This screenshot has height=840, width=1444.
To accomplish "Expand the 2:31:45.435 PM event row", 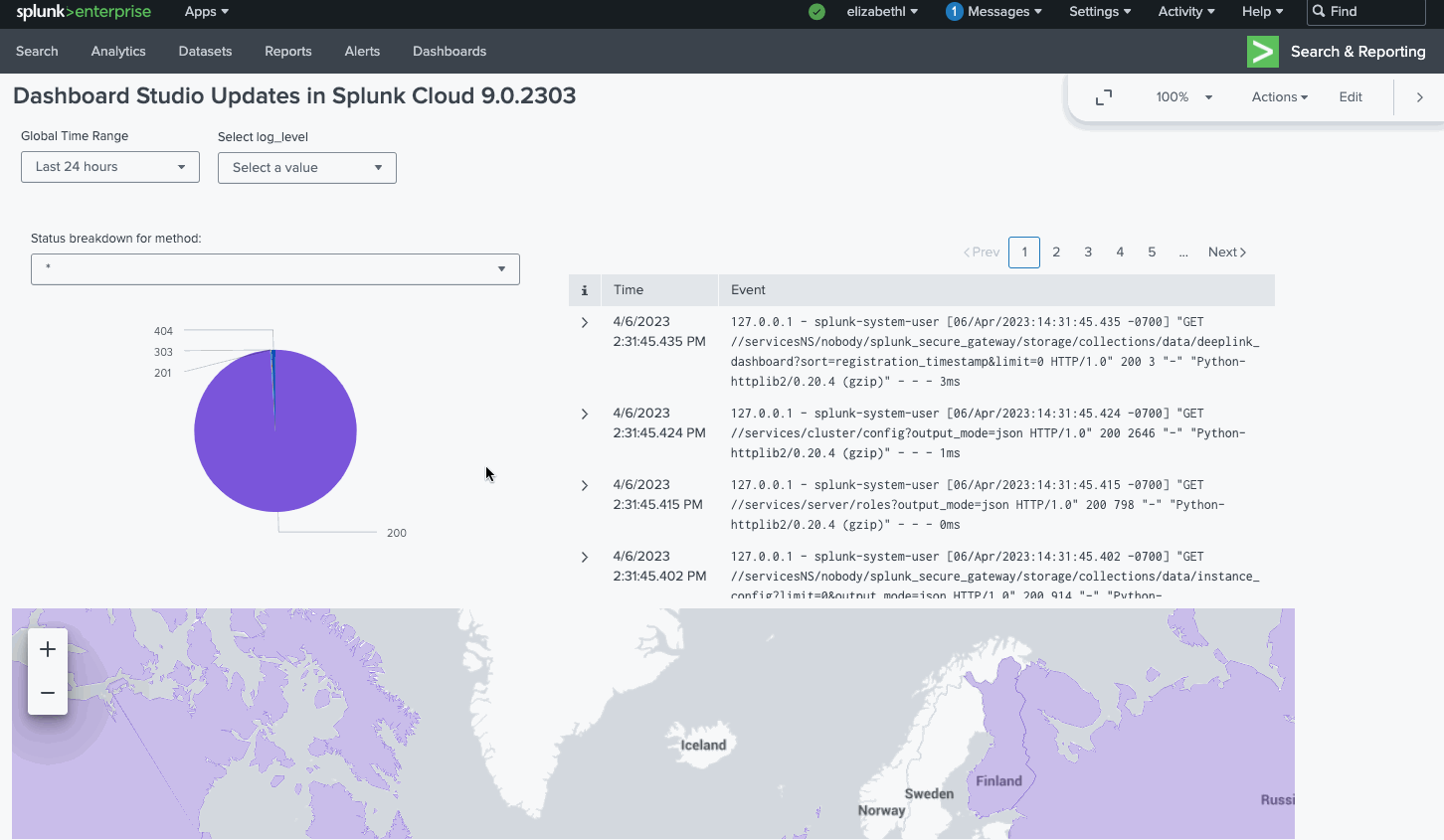I will [x=585, y=322].
